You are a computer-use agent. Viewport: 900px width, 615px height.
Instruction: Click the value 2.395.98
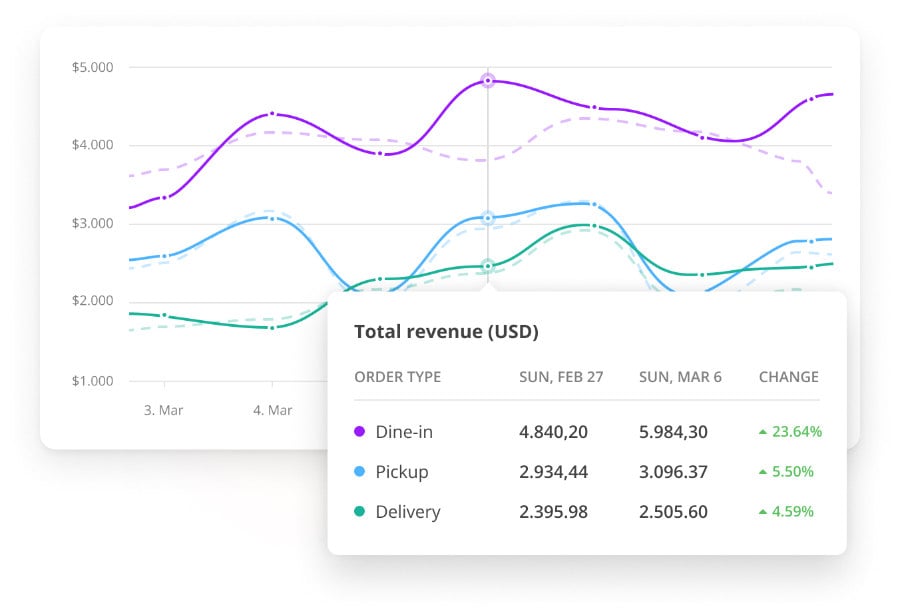click(x=553, y=512)
